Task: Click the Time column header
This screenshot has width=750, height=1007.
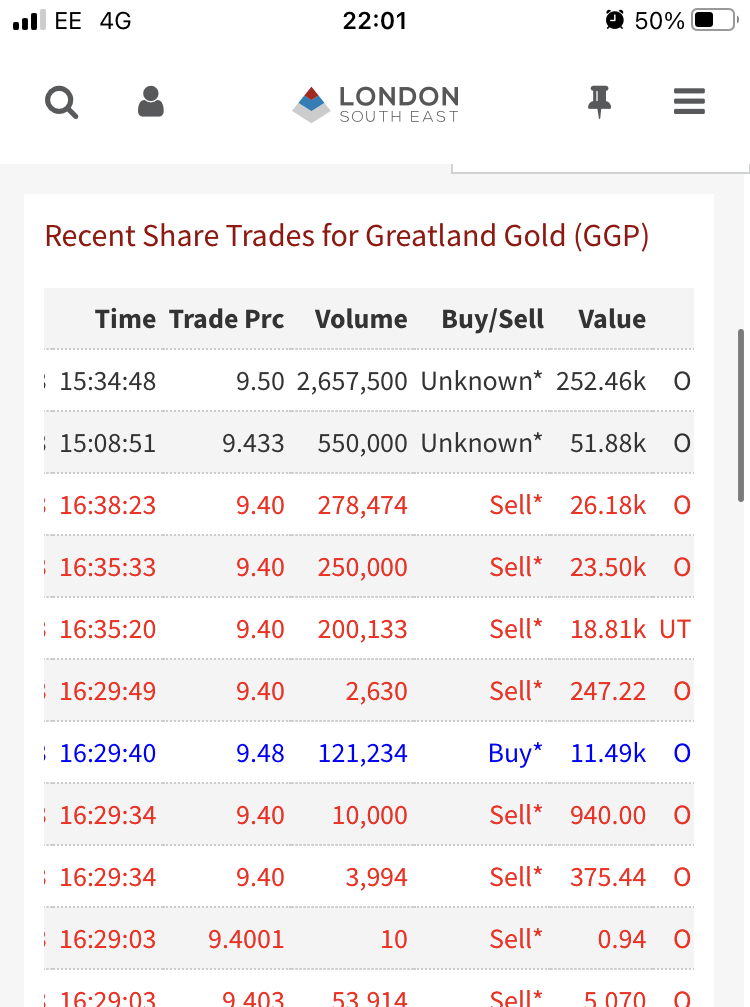Action: tap(125, 319)
